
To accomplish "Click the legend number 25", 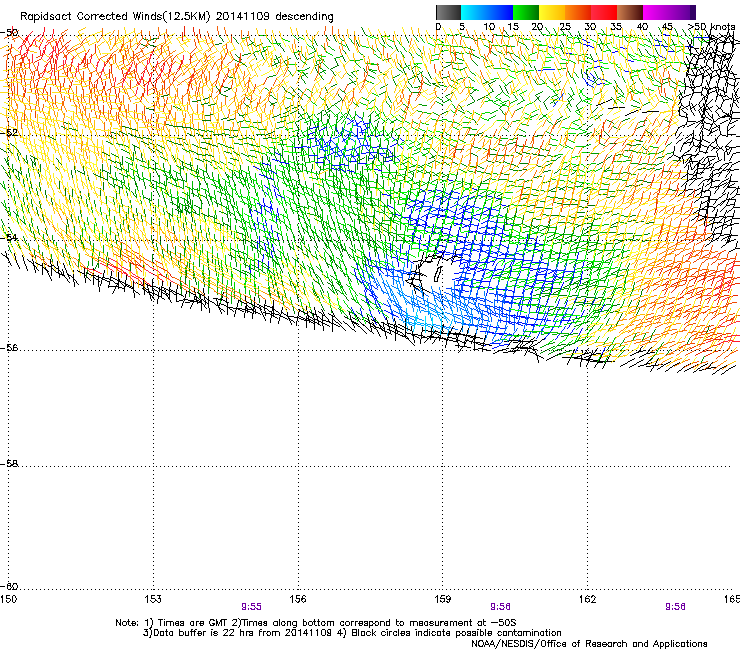I will pyautogui.click(x=564, y=26).
